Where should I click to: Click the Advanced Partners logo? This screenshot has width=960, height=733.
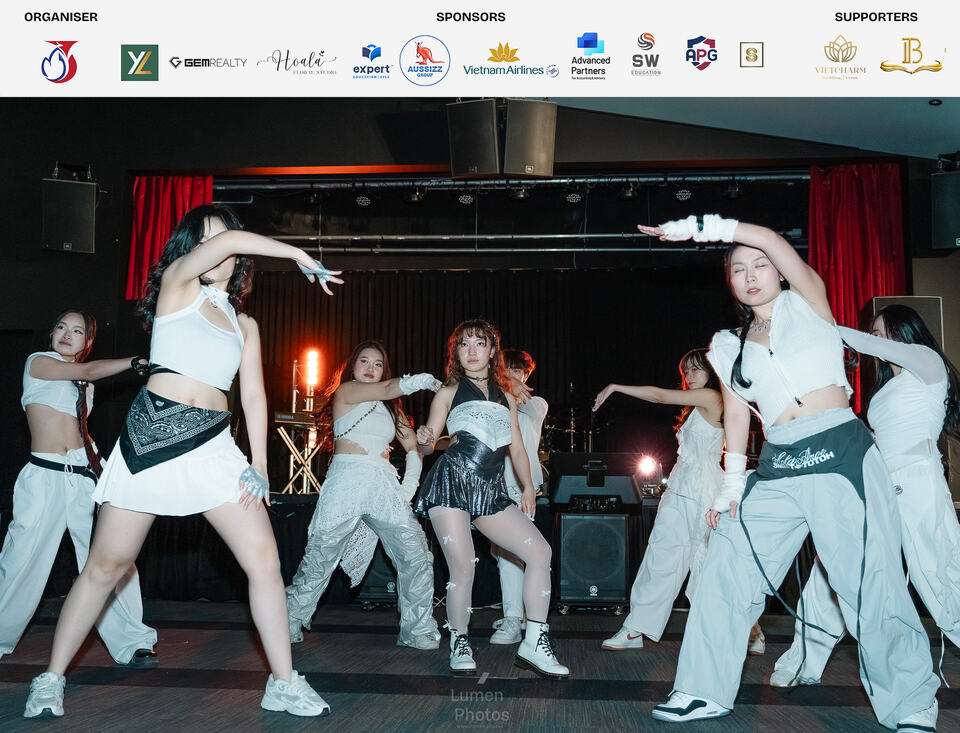click(590, 56)
